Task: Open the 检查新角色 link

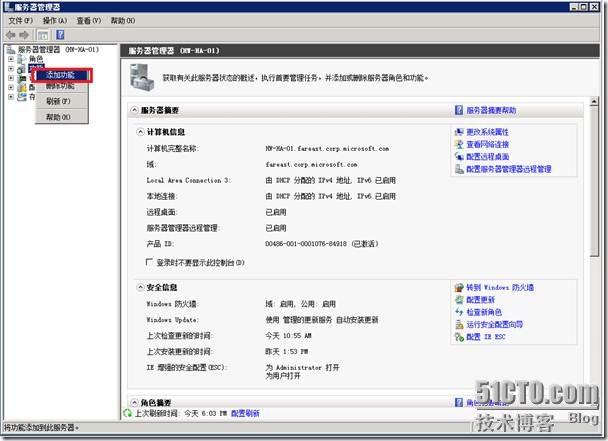Action: pos(484,312)
